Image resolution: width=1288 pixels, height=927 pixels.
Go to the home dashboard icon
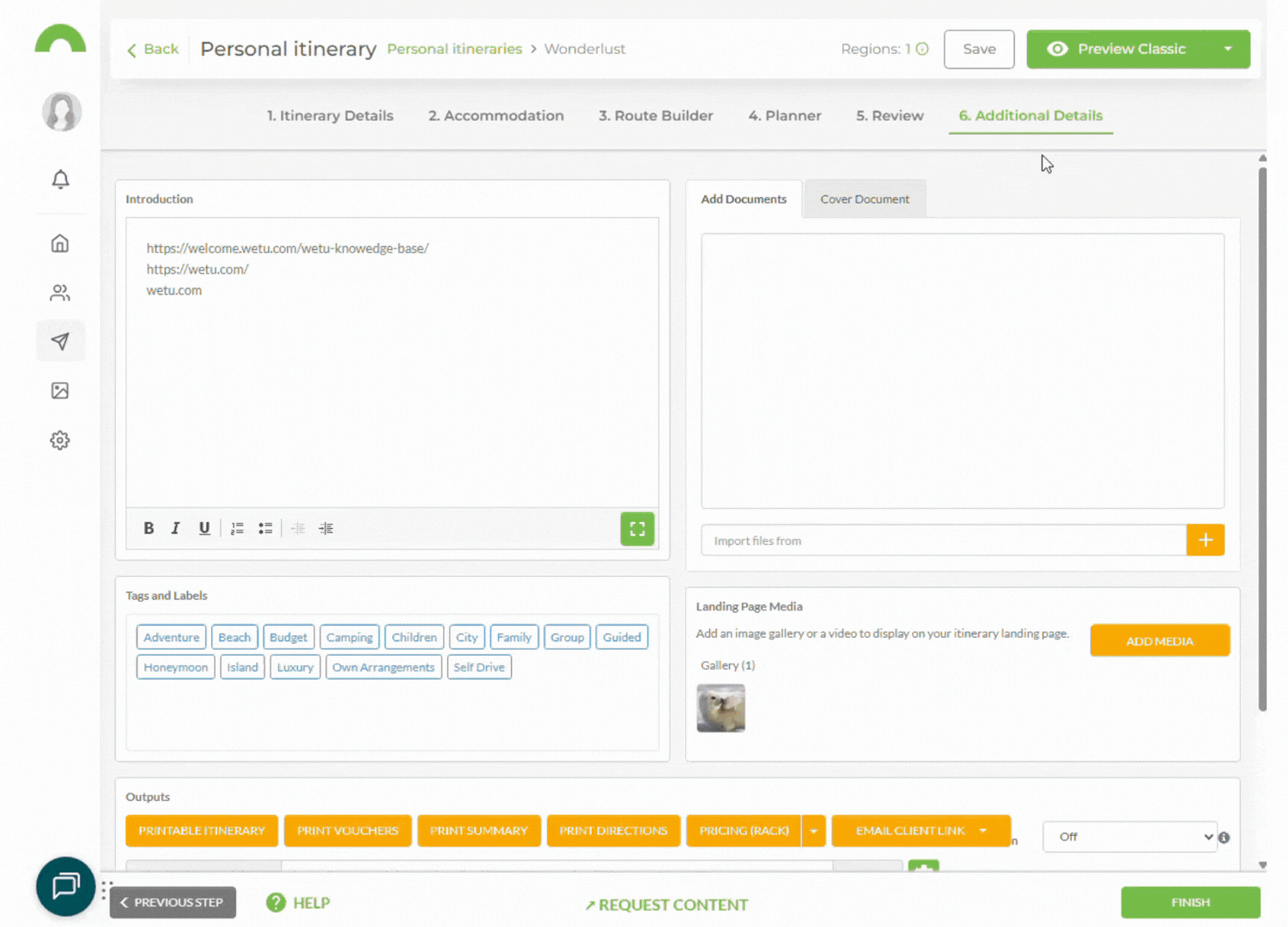tap(60, 244)
